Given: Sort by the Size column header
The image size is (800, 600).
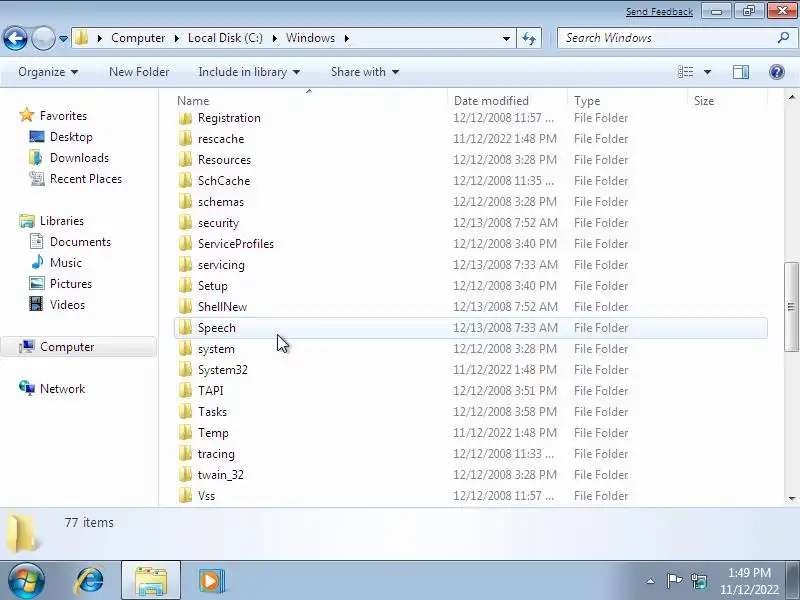Looking at the screenshot, I should (704, 101).
